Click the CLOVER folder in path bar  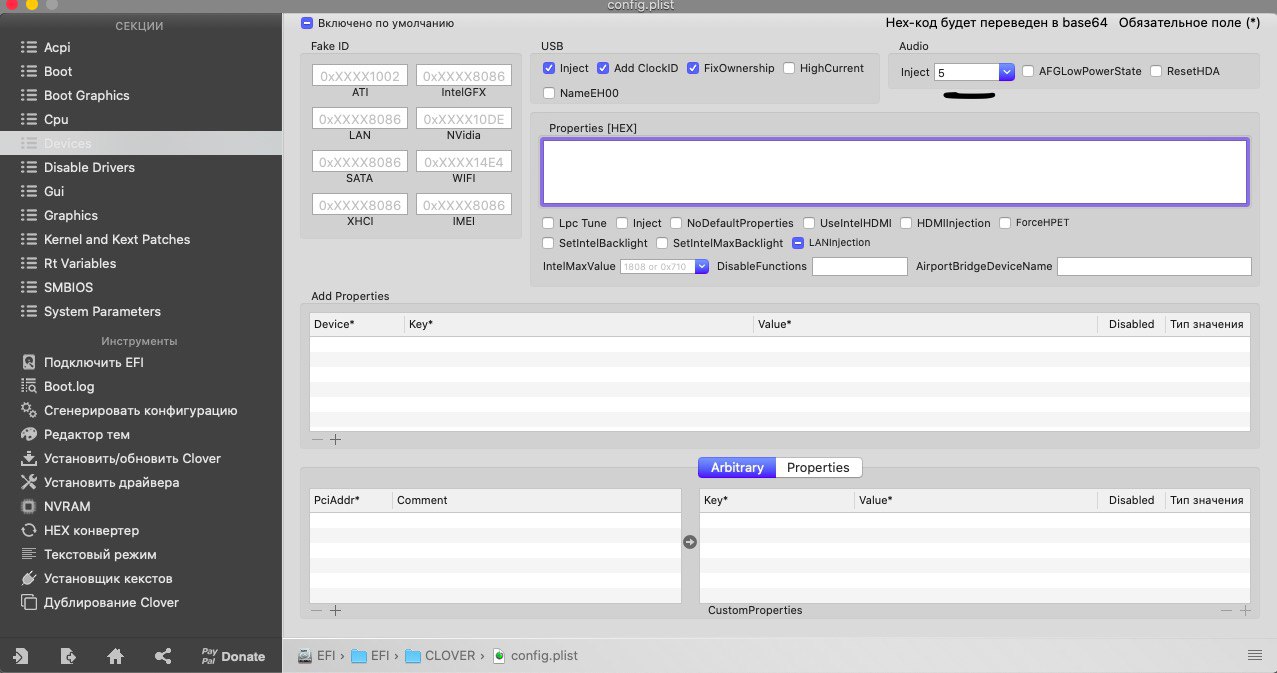[x=441, y=656]
